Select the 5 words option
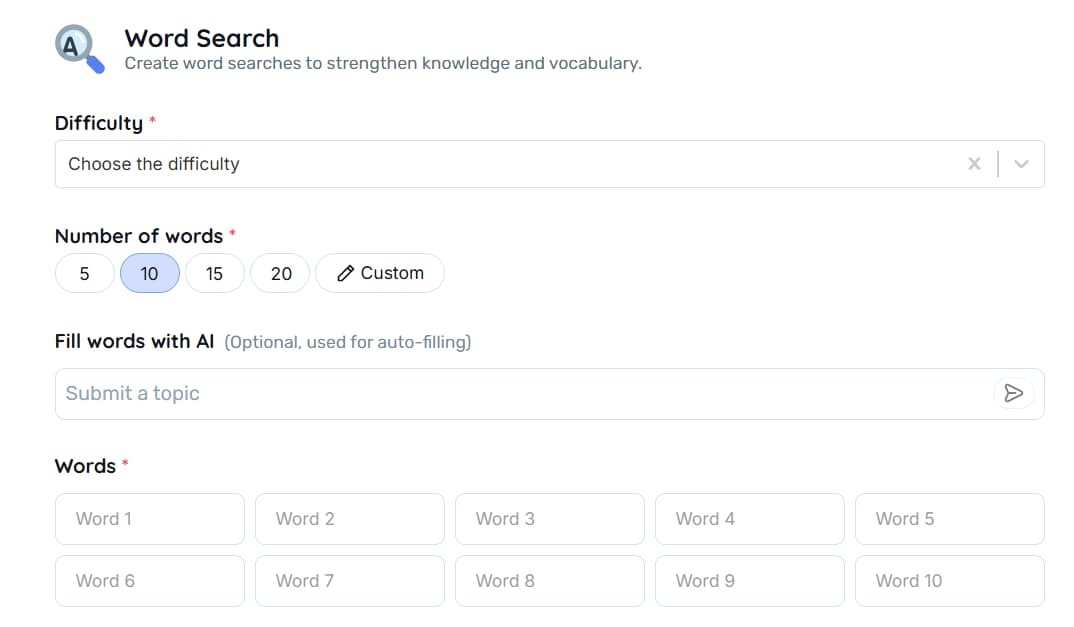Screen dimensions: 1074x627 point(84,272)
